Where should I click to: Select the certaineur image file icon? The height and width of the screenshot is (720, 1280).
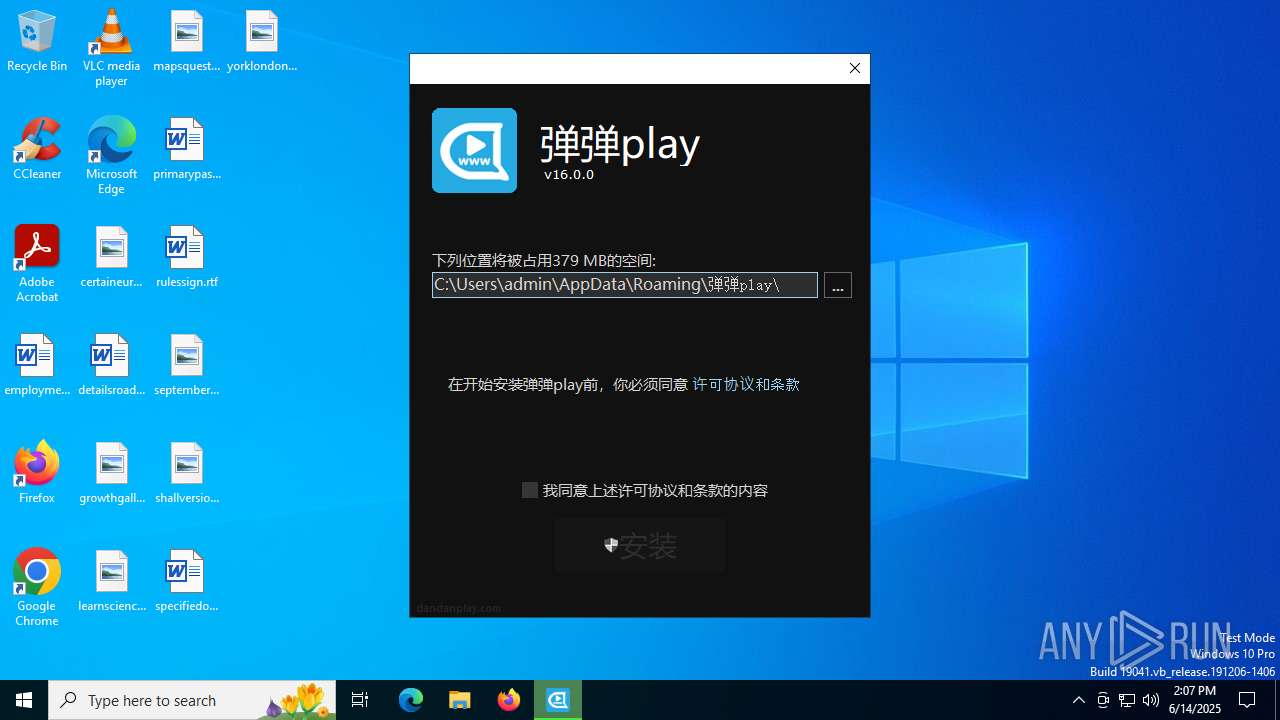pyautogui.click(x=111, y=258)
